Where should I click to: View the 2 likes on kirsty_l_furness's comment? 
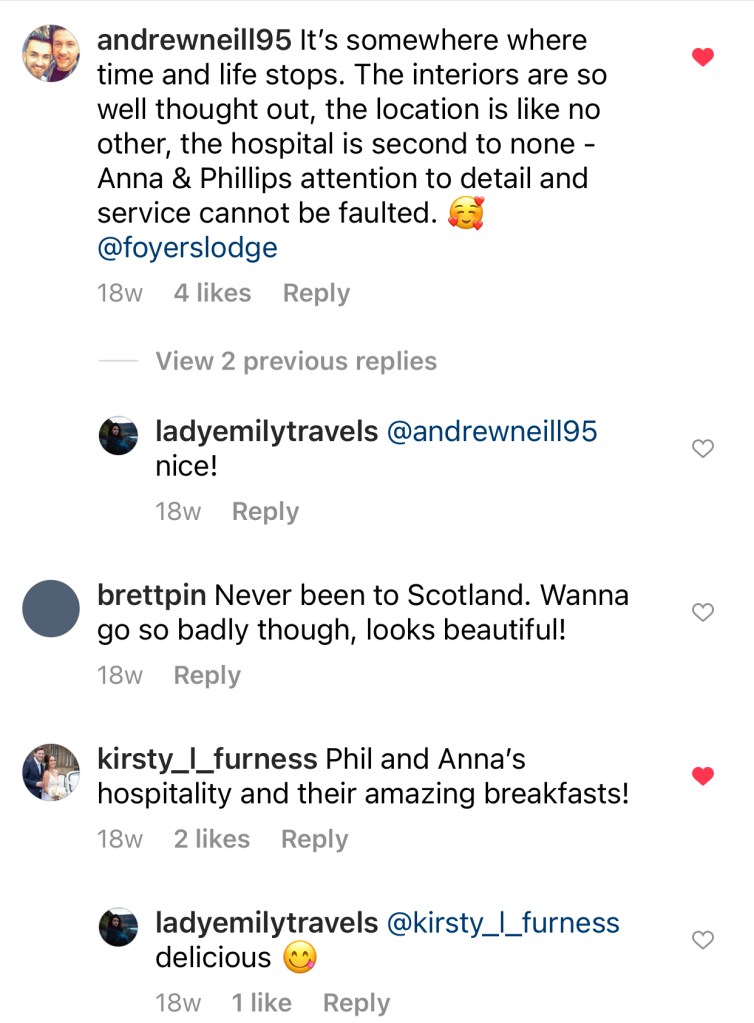pyautogui.click(x=211, y=839)
